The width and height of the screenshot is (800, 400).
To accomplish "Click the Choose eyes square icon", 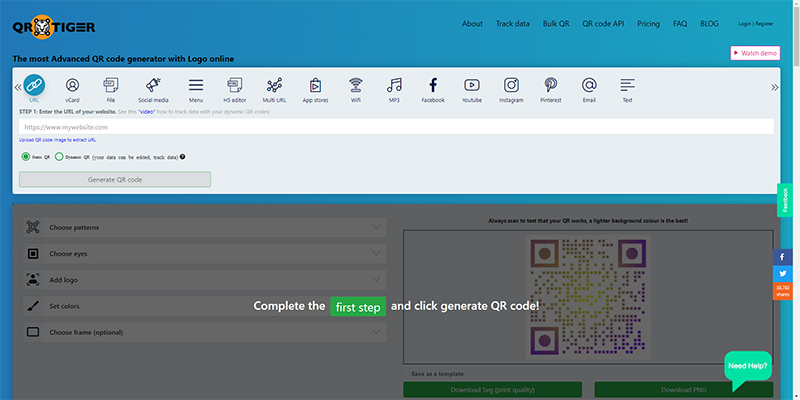I will coord(33,254).
